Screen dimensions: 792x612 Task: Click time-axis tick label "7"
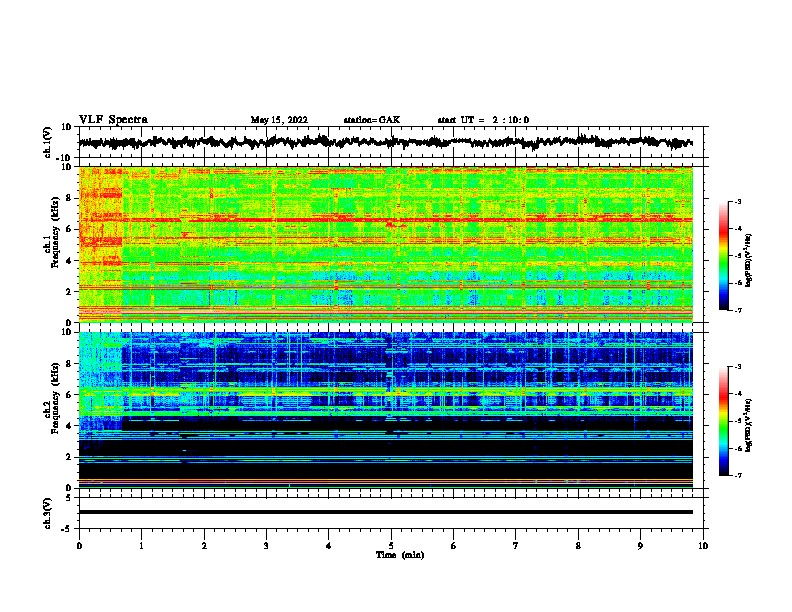pos(516,546)
